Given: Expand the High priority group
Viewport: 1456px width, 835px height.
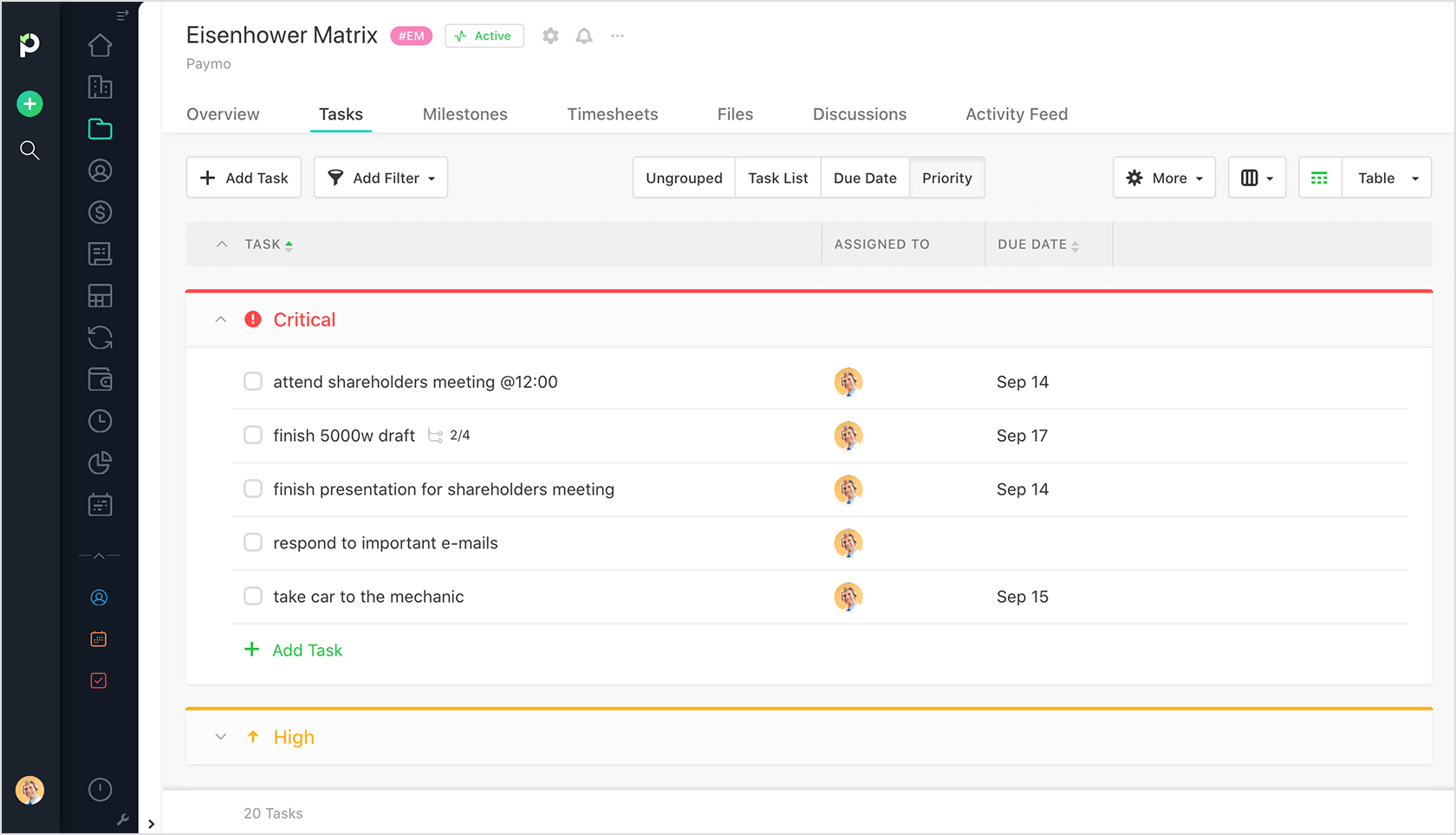Looking at the screenshot, I should point(221,737).
